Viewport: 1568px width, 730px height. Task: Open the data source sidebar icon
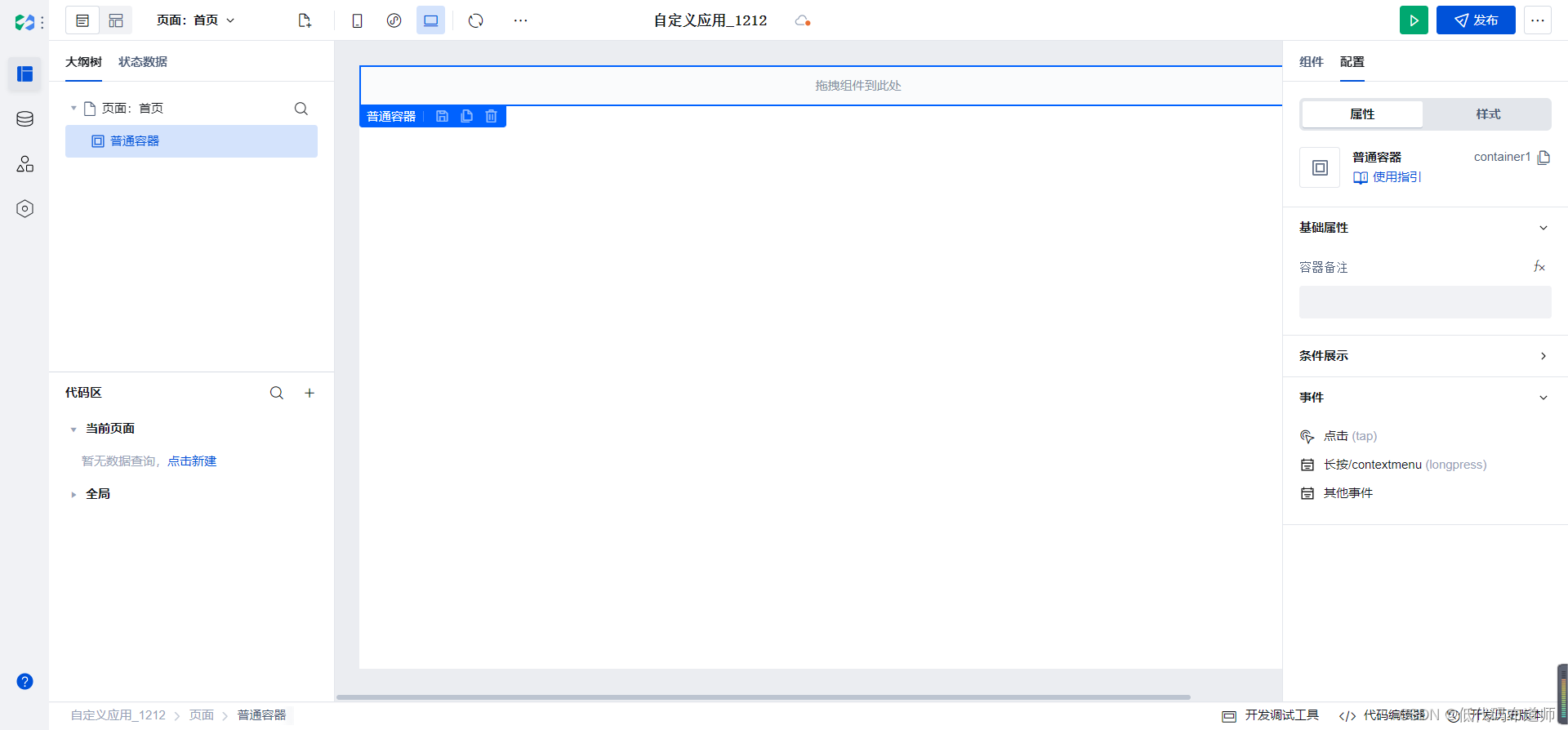click(24, 119)
